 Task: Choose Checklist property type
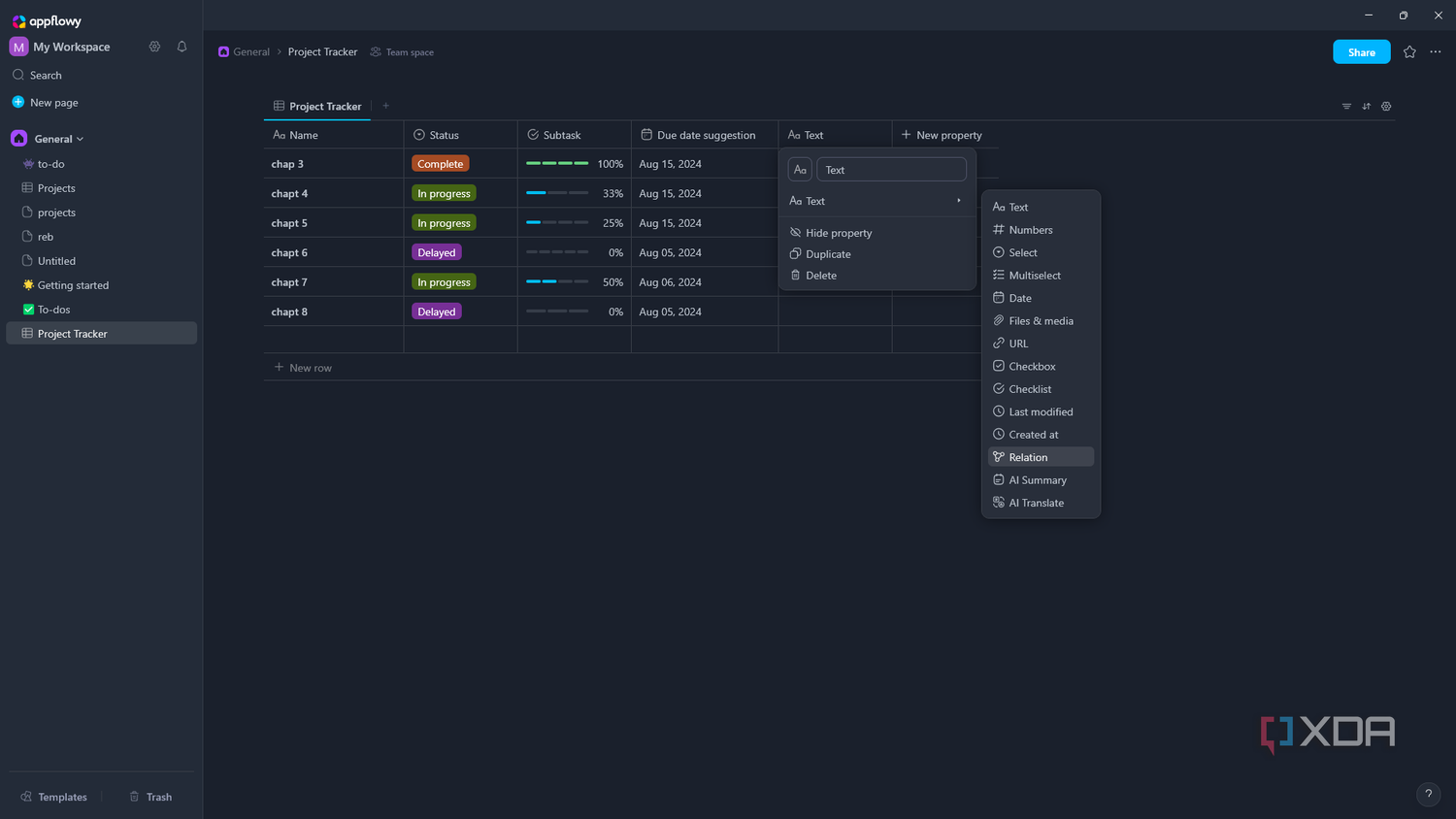pos(1041,389)
